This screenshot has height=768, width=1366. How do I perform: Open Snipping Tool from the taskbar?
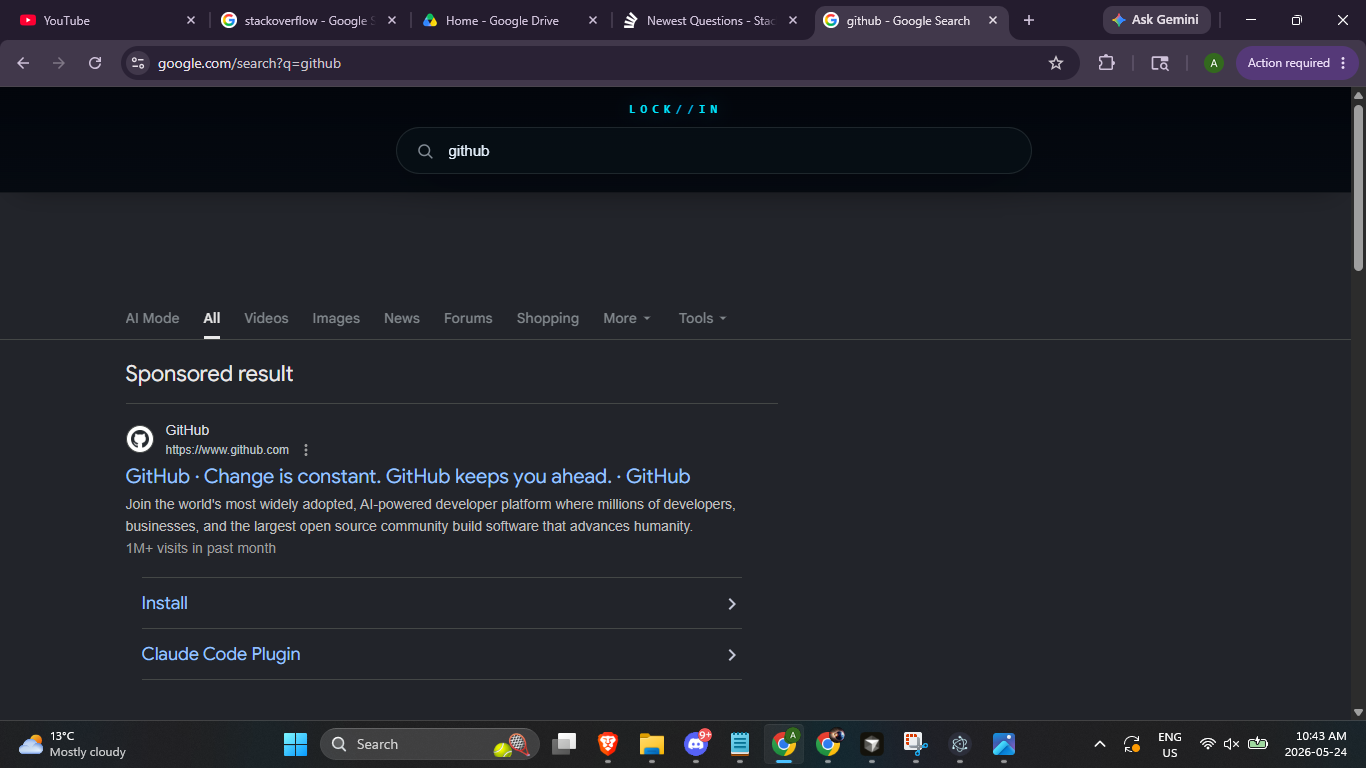(916, 744)
